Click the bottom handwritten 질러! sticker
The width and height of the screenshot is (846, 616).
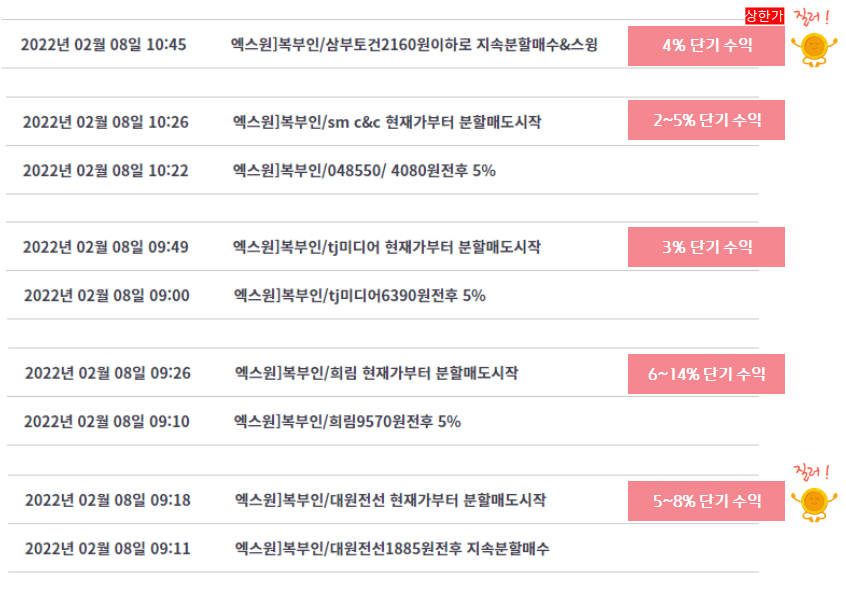point(811,472)
